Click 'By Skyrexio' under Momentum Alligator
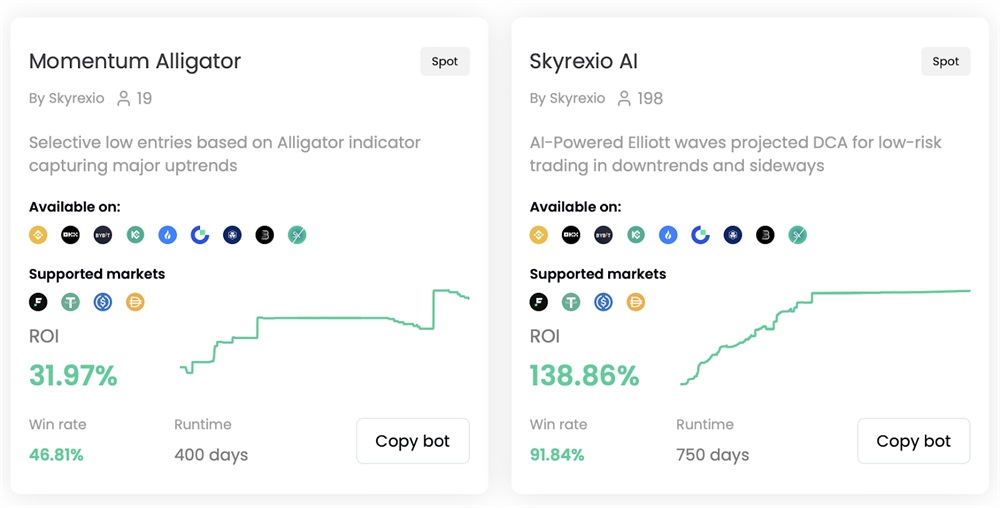This screenshot has width=1000, height=508. click(66, 99)
